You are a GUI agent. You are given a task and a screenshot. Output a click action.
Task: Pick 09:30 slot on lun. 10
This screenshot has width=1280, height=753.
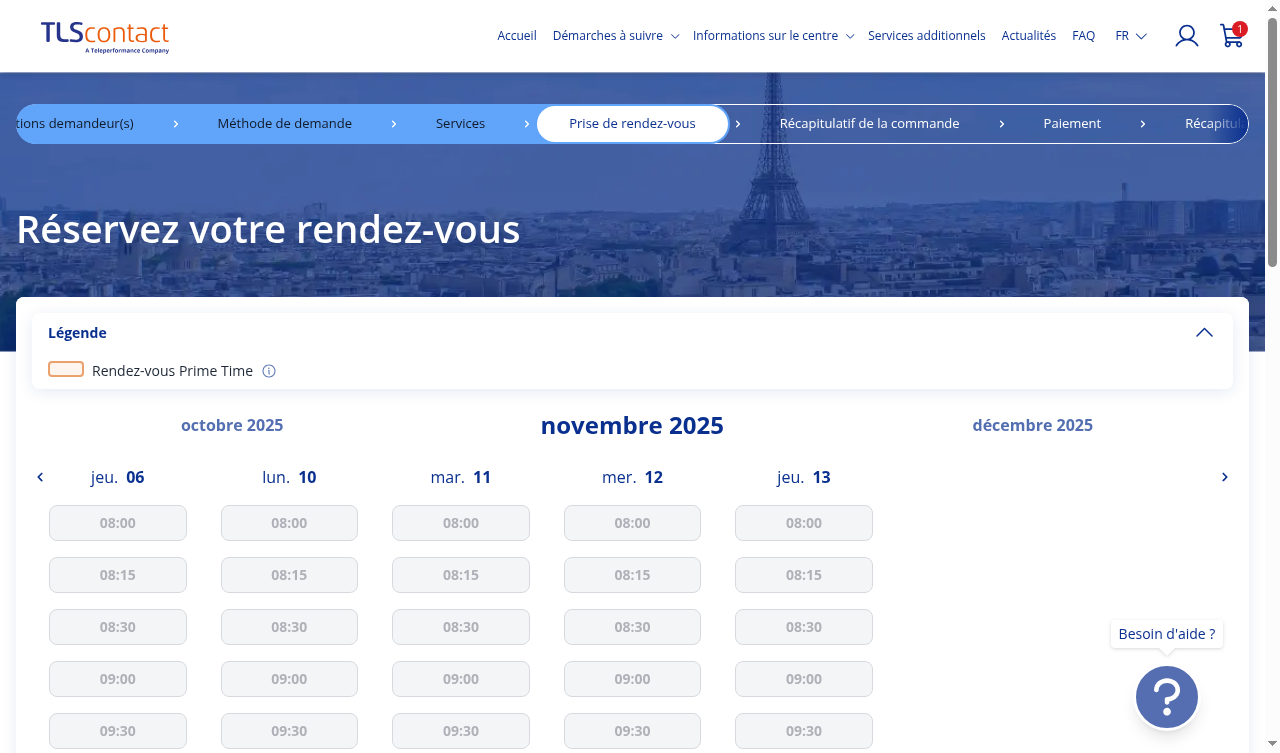pyautogui.click(x=289, y=731)
